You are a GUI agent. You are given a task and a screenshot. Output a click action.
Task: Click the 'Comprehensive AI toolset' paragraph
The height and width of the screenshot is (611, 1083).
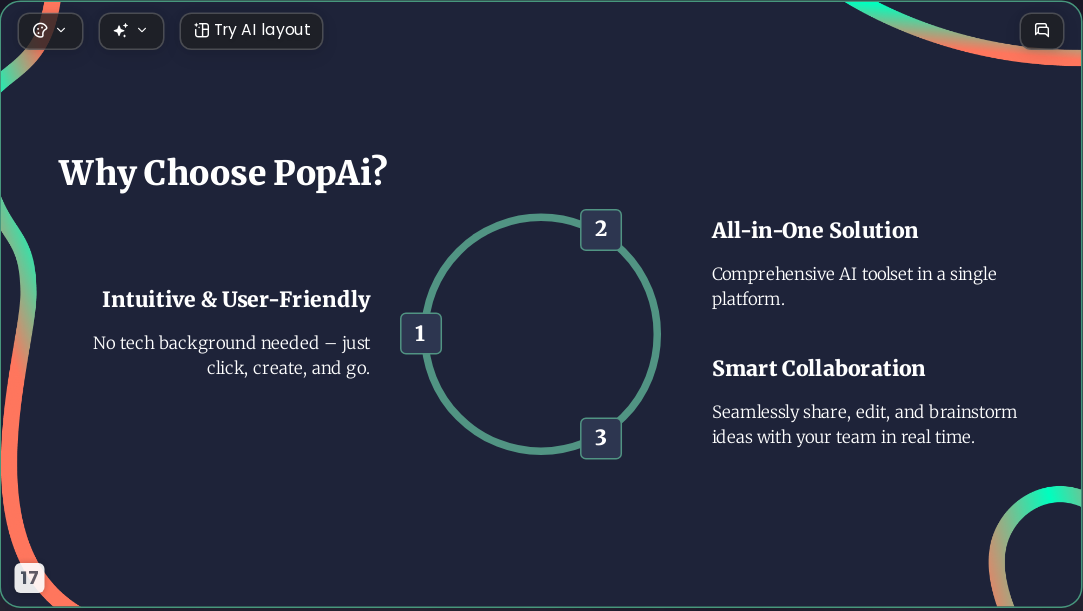pyautogui.click(x=854, y=287)
